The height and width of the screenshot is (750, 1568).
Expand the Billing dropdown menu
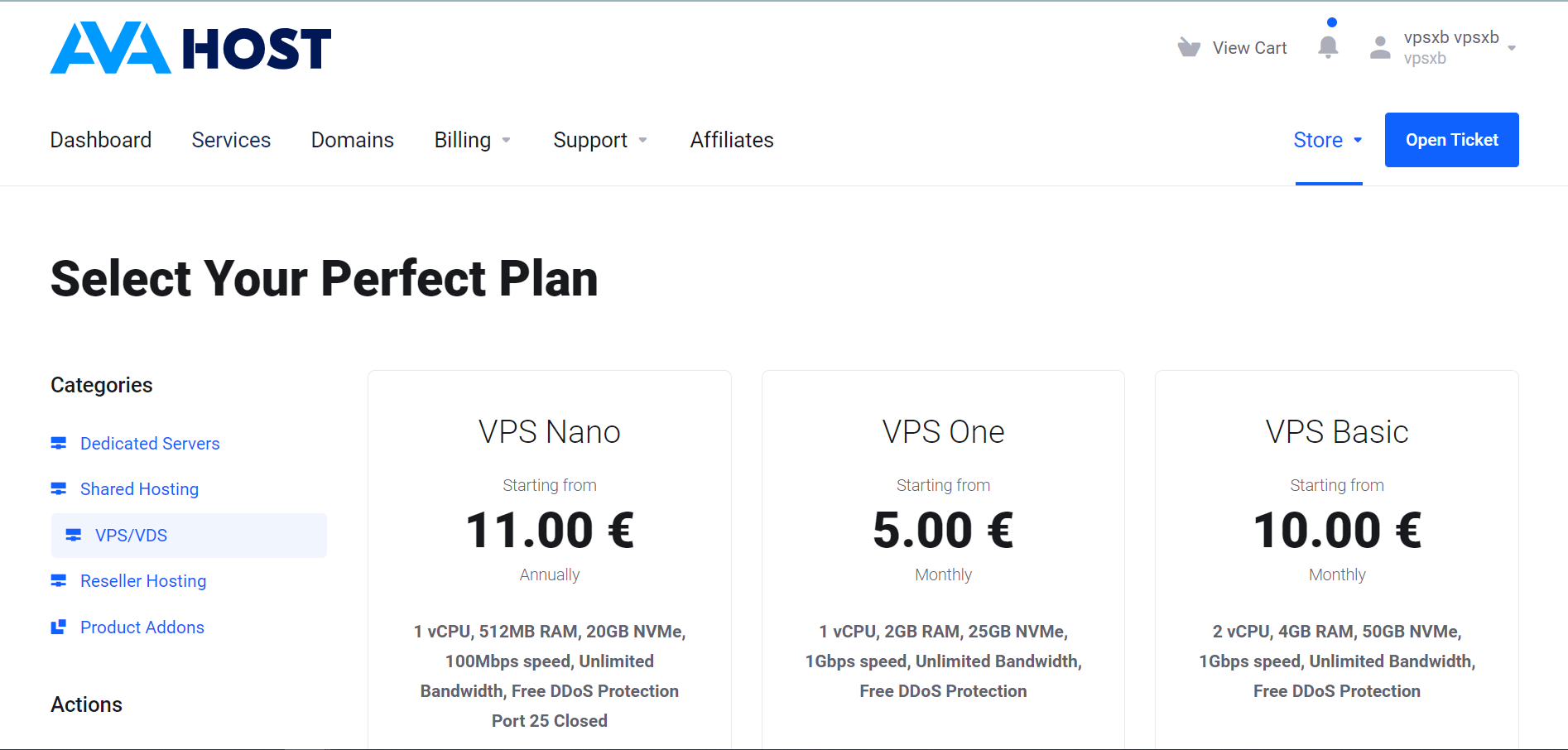472,140
